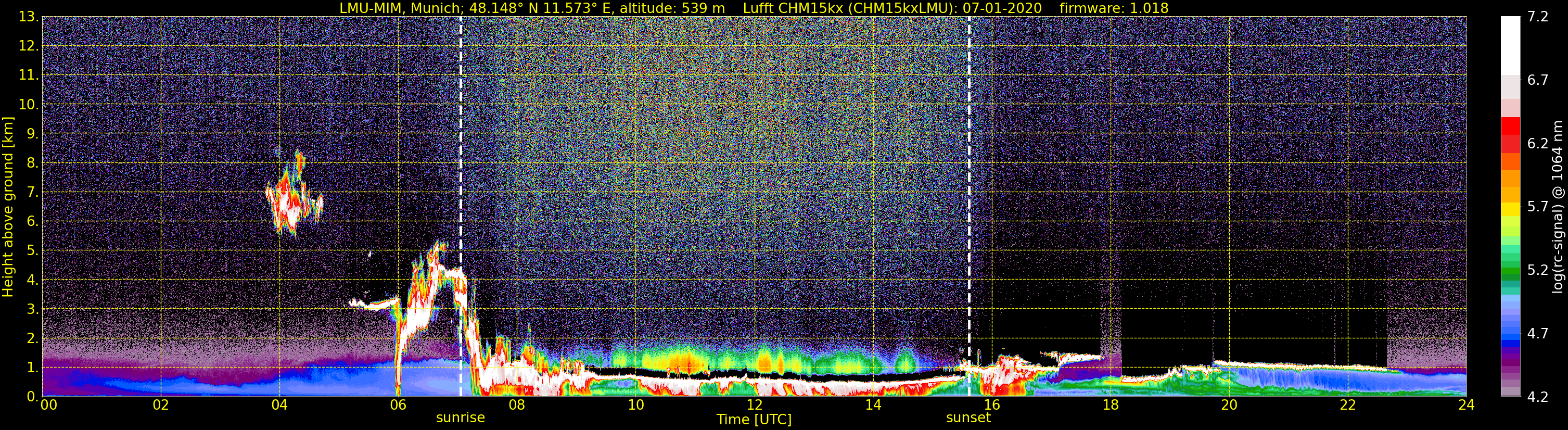The image size is (1568, 430).
Task: Click the 'firmware: 1.018' text in the title
Action: (x=1114, y=8)
